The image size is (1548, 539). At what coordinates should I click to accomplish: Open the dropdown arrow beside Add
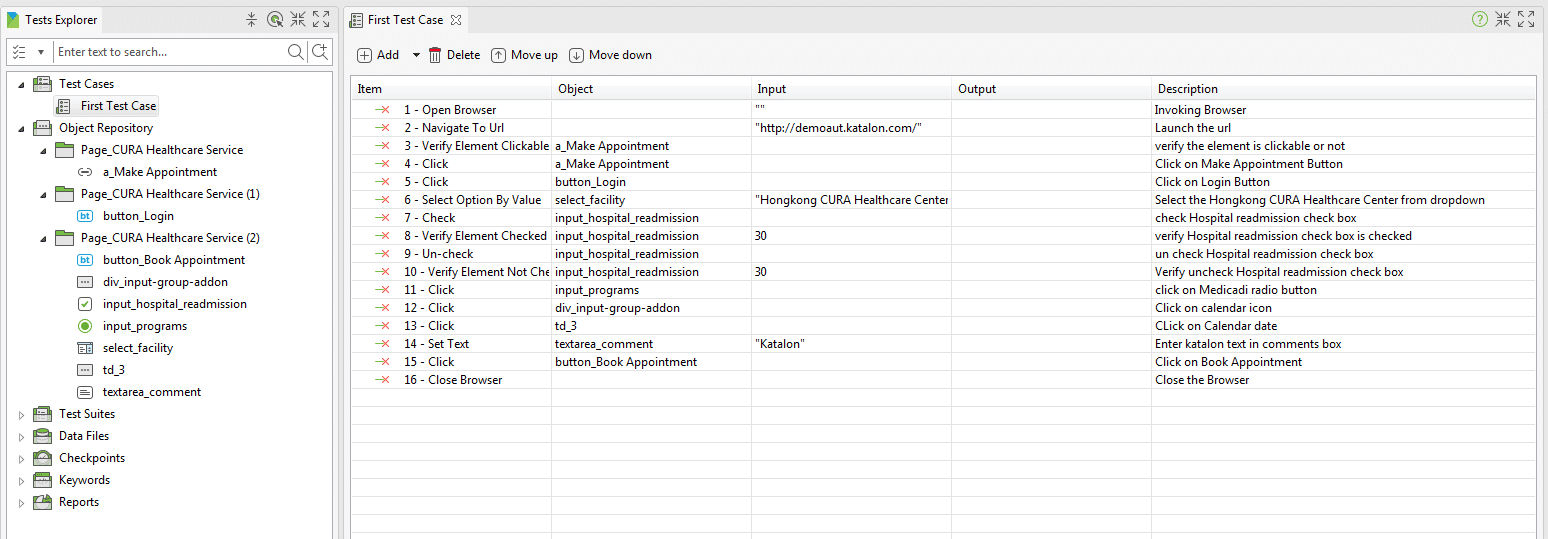coord(416,55)
